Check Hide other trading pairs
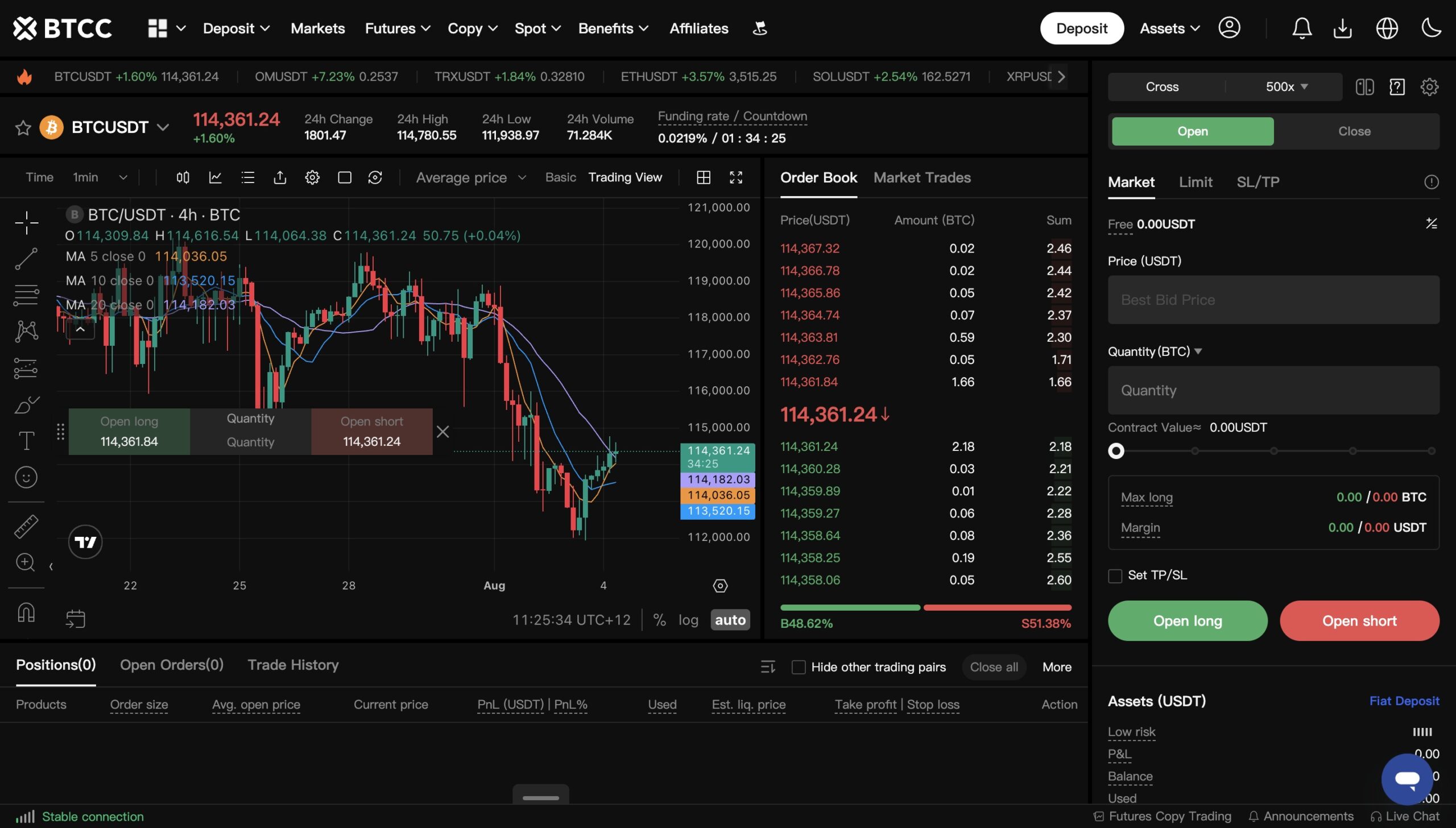1456x828 pixels. coord(799,667)
